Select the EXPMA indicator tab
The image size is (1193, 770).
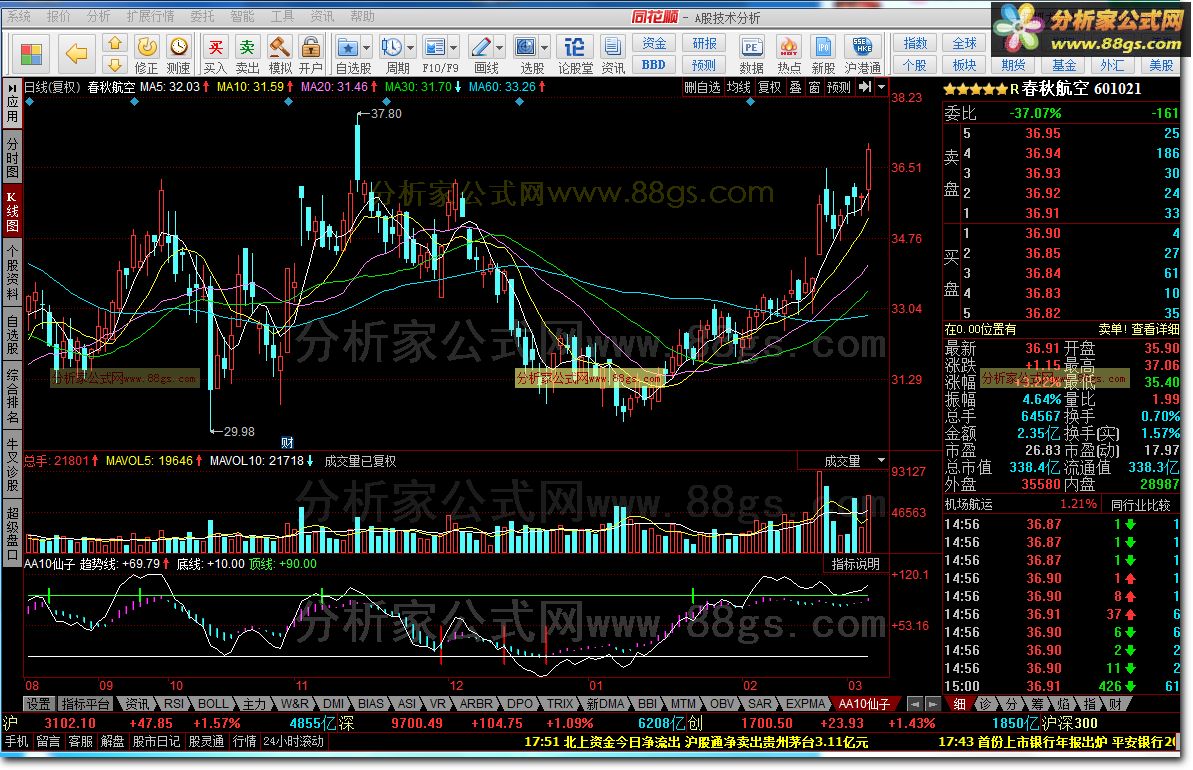tap(806, 704)
